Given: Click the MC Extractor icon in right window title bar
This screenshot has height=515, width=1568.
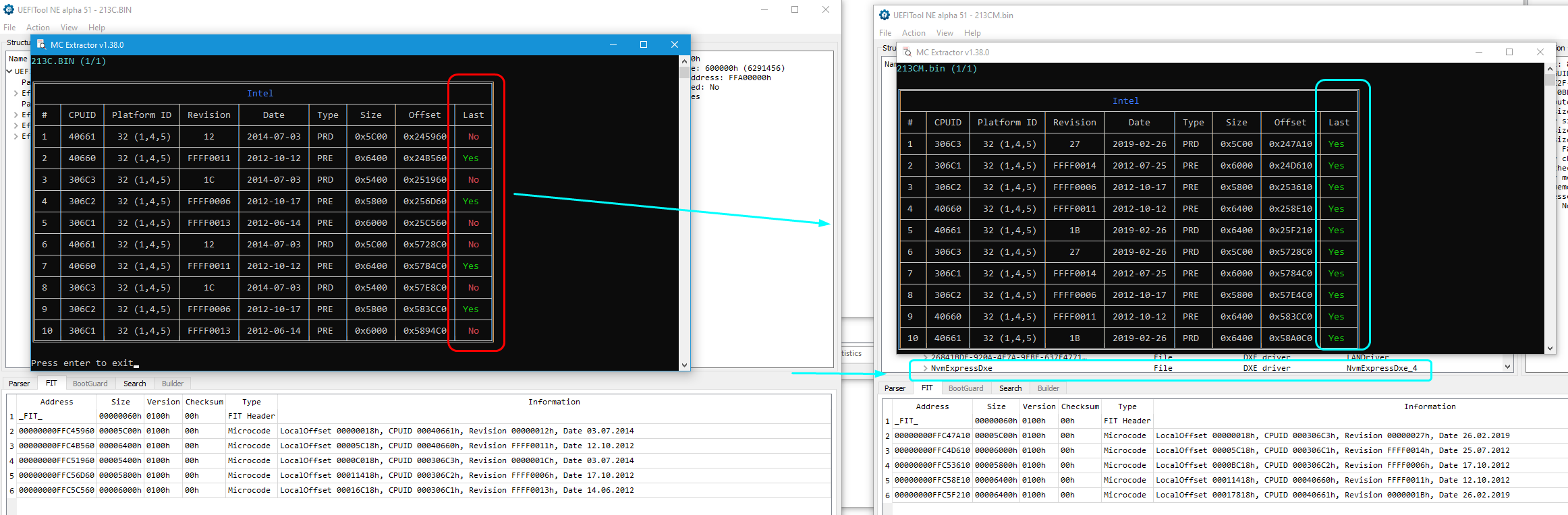Looking at the screenshot, I should click(x=907, y=52).
